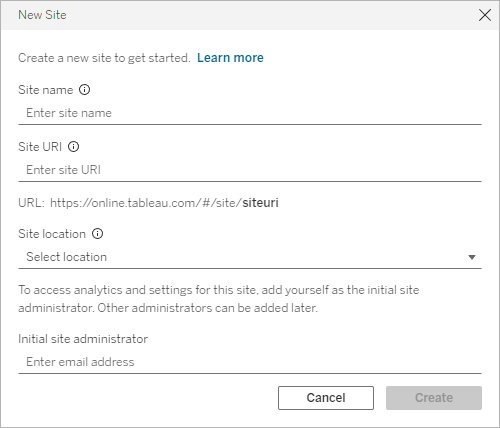Open the Learn more link
The height and width of the screenshot is (428, 500).
[x=230, y=58]
